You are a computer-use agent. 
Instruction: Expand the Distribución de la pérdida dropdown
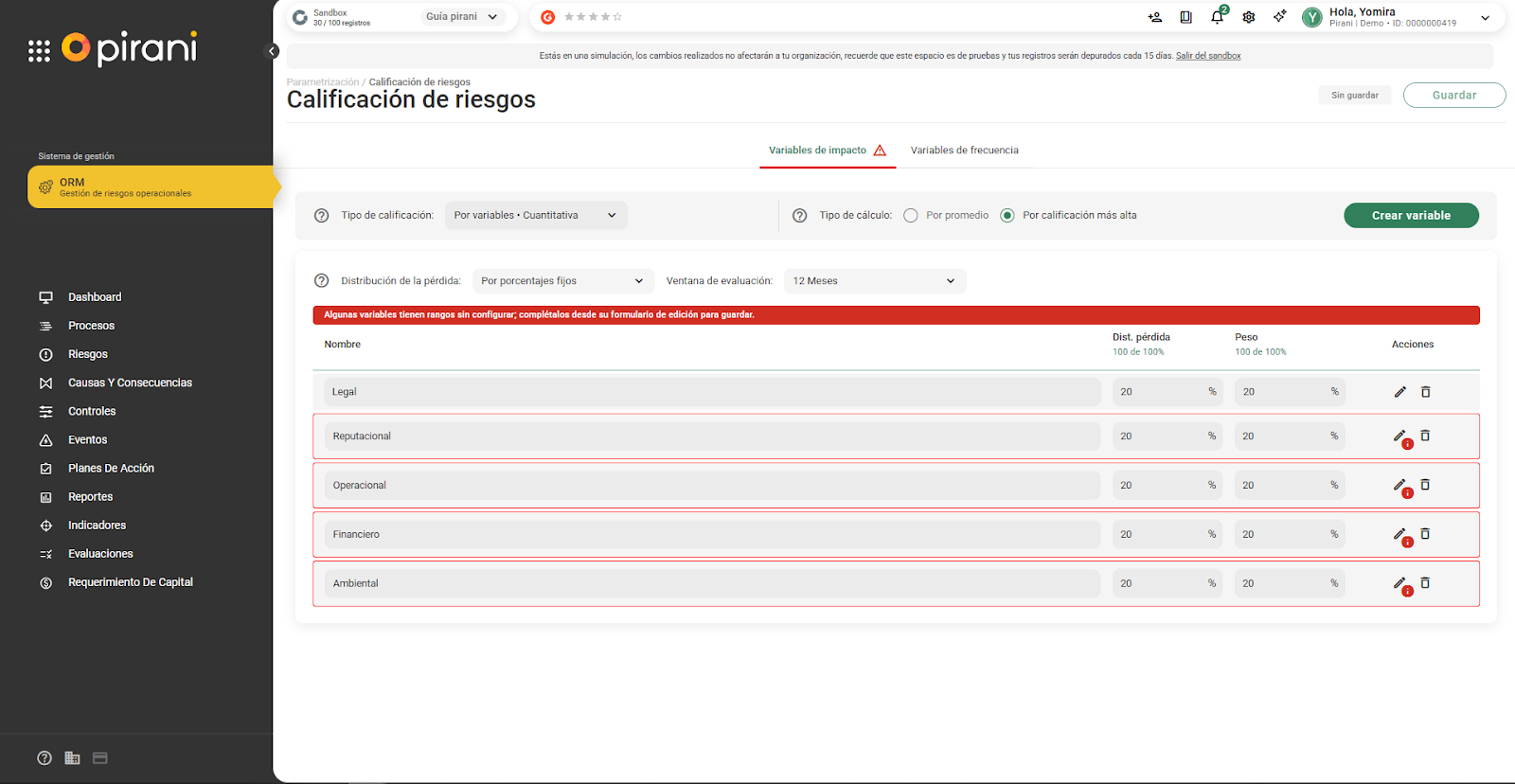point(562,281)
